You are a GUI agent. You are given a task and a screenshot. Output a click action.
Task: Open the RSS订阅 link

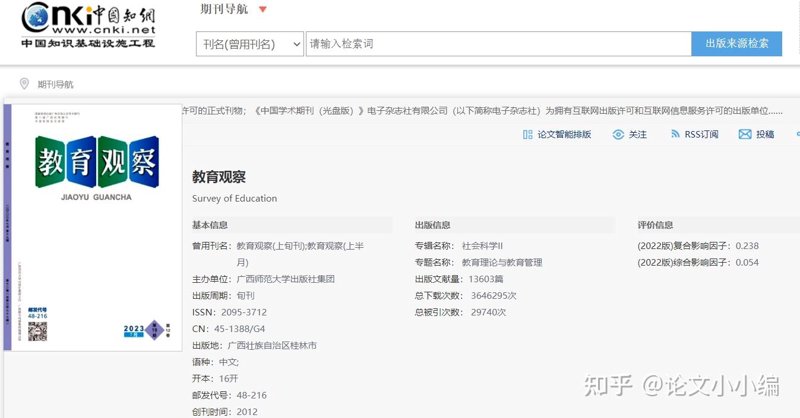[x=701, y=134]
